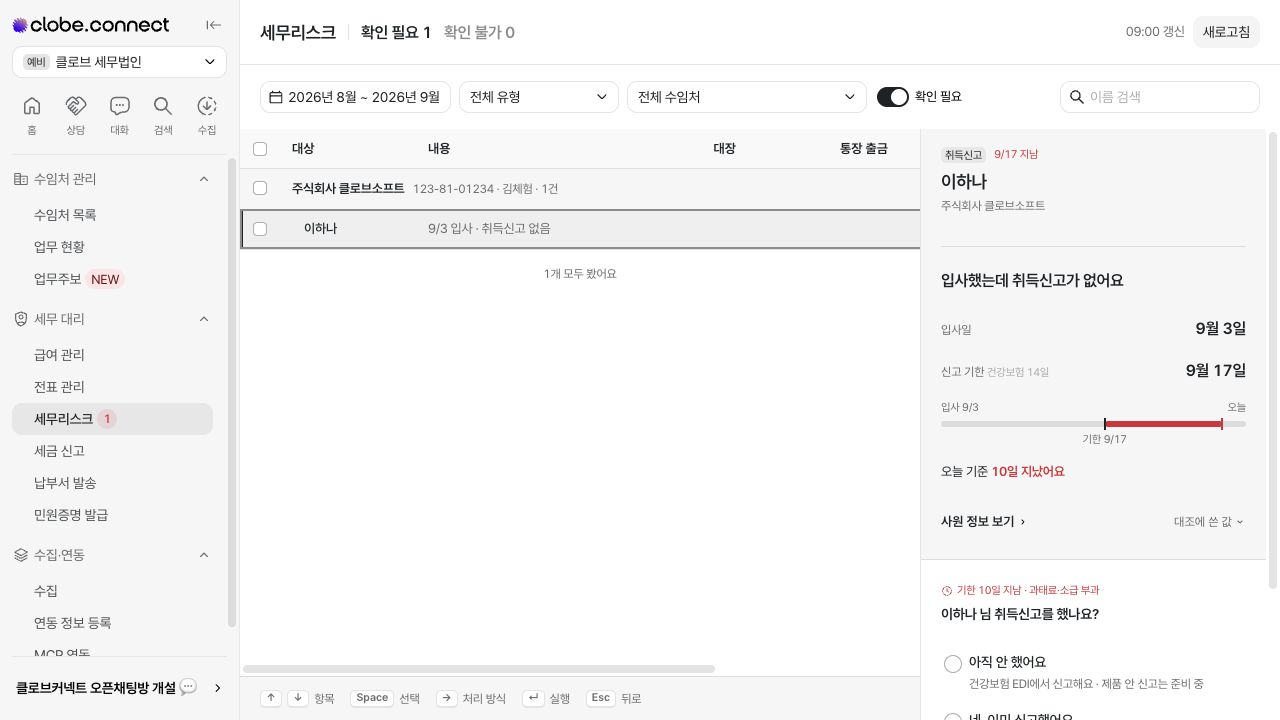Switch to the 확인 필요 1 tab
Screen dimensions: 1280x720
point(396,32)
